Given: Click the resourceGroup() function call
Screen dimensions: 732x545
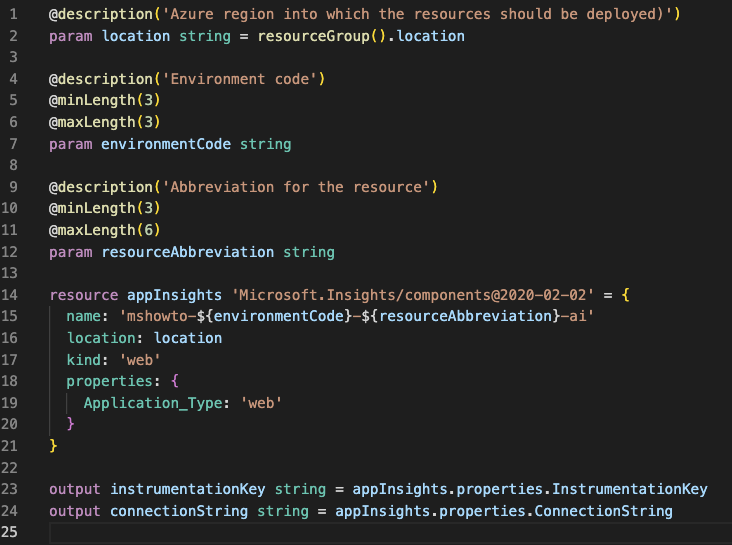Looking at the screenshot, I should (322, 36).
